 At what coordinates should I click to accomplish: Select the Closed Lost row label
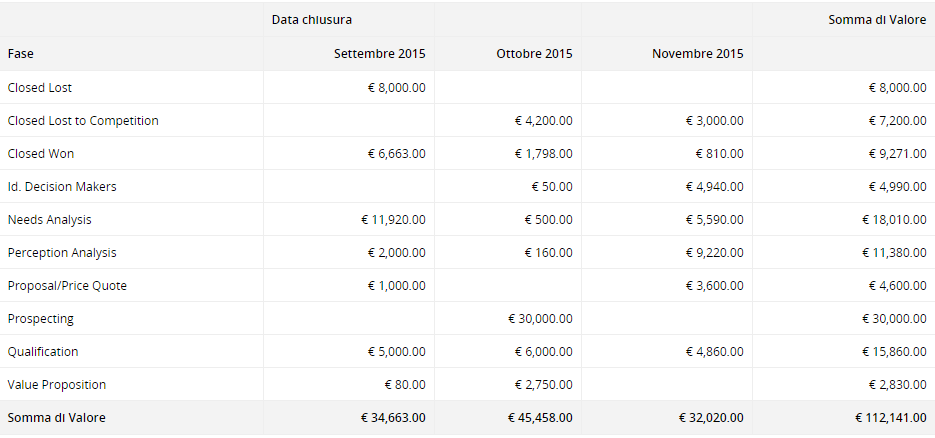point(39,88)
